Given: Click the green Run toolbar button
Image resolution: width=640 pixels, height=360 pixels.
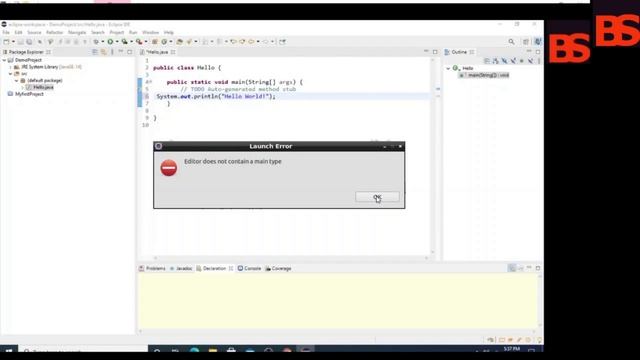Looking at the screenshot, I should pos(110,42).
